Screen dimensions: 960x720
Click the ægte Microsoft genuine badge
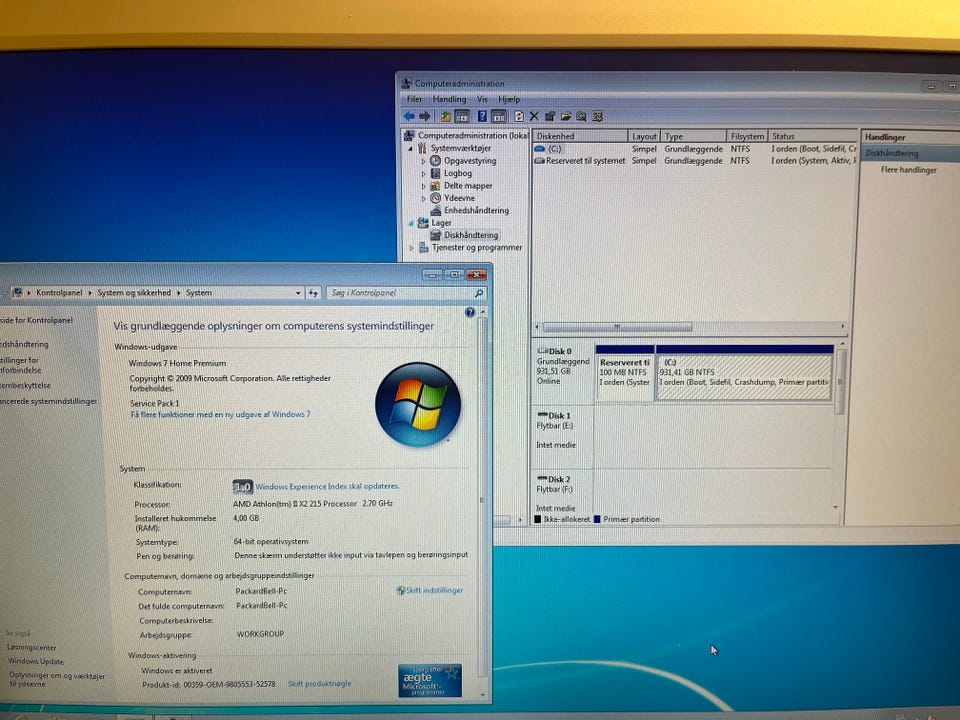pyautogui.click(x=429, y=680)
